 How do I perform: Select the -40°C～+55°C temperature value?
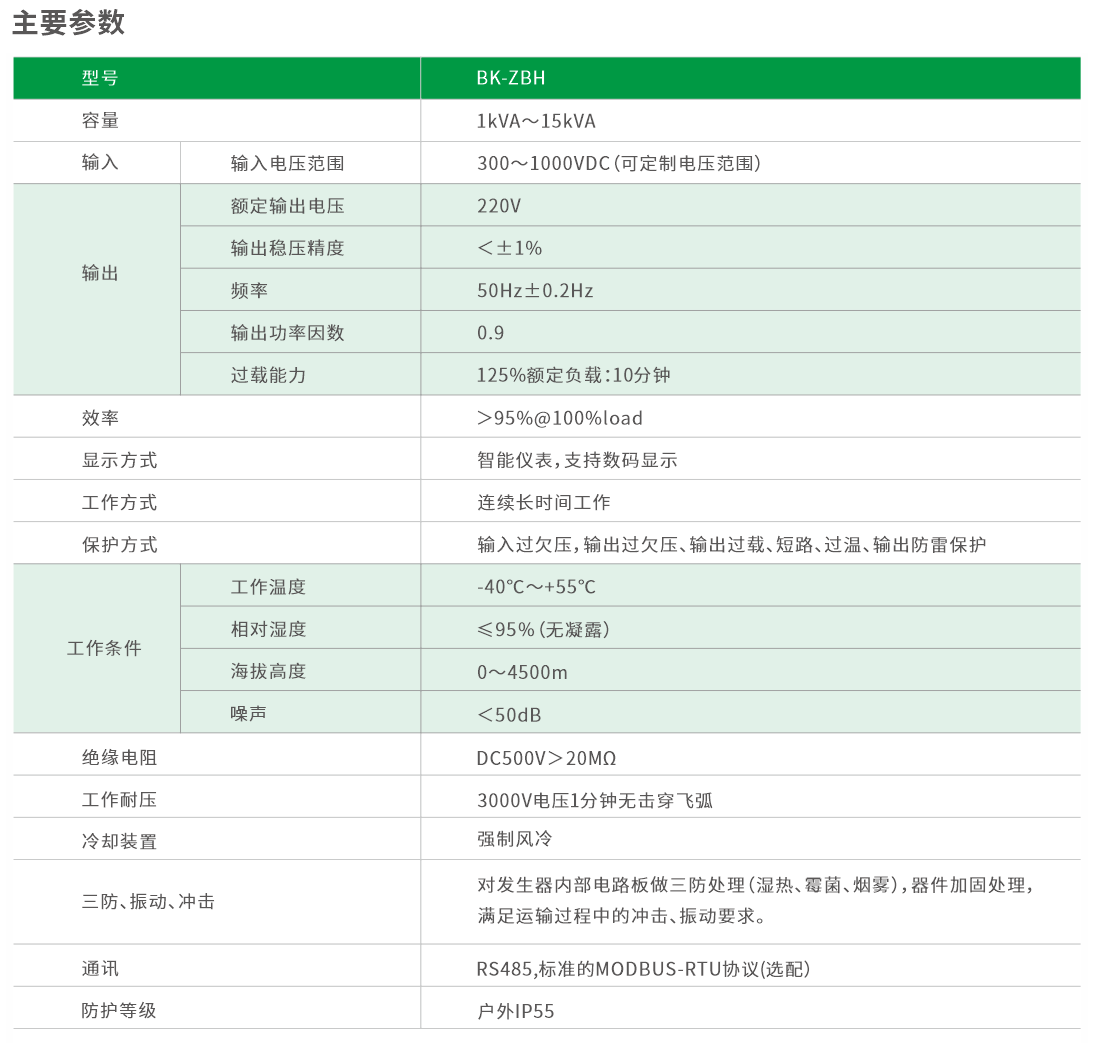pos(536,587)
